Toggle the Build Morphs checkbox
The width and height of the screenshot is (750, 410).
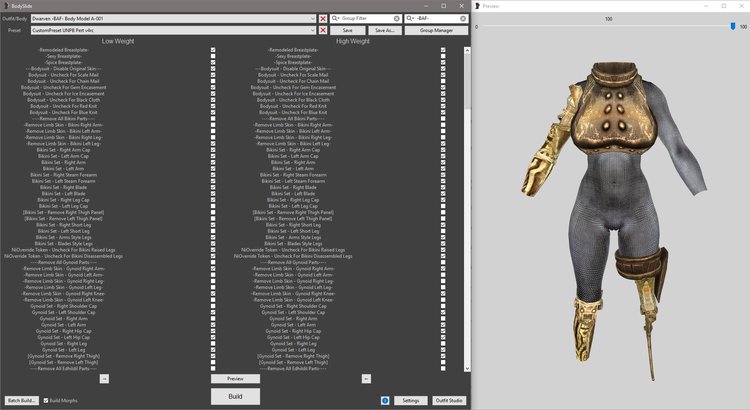click(46, 400)
